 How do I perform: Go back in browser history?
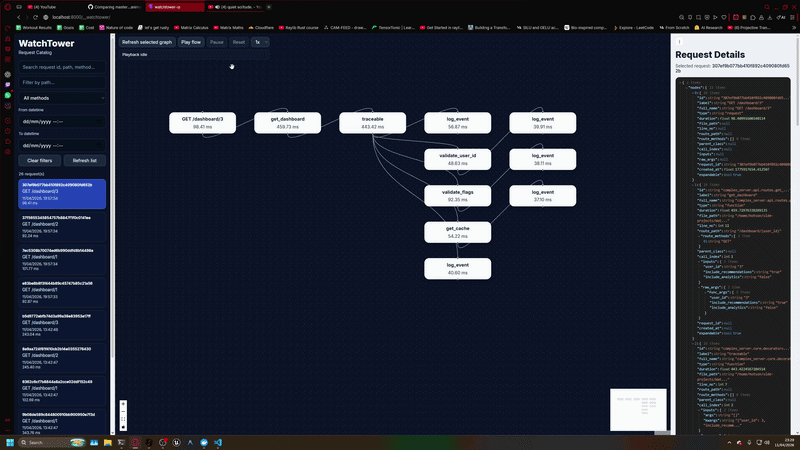[x=19, y=17]
